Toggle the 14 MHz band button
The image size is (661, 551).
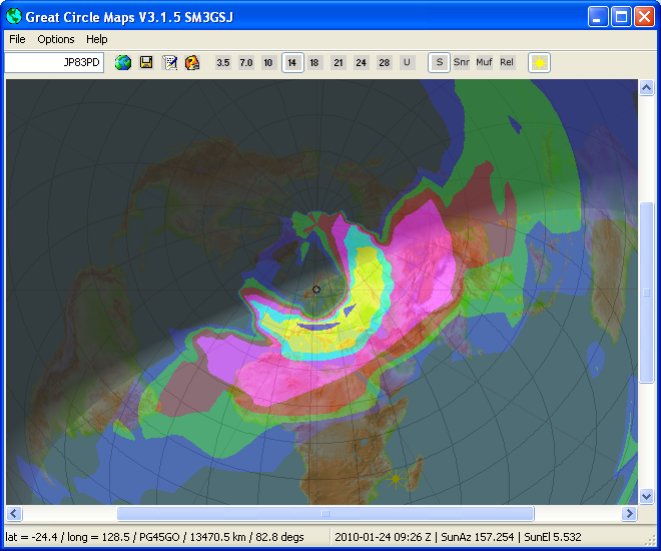click(292, 63)
